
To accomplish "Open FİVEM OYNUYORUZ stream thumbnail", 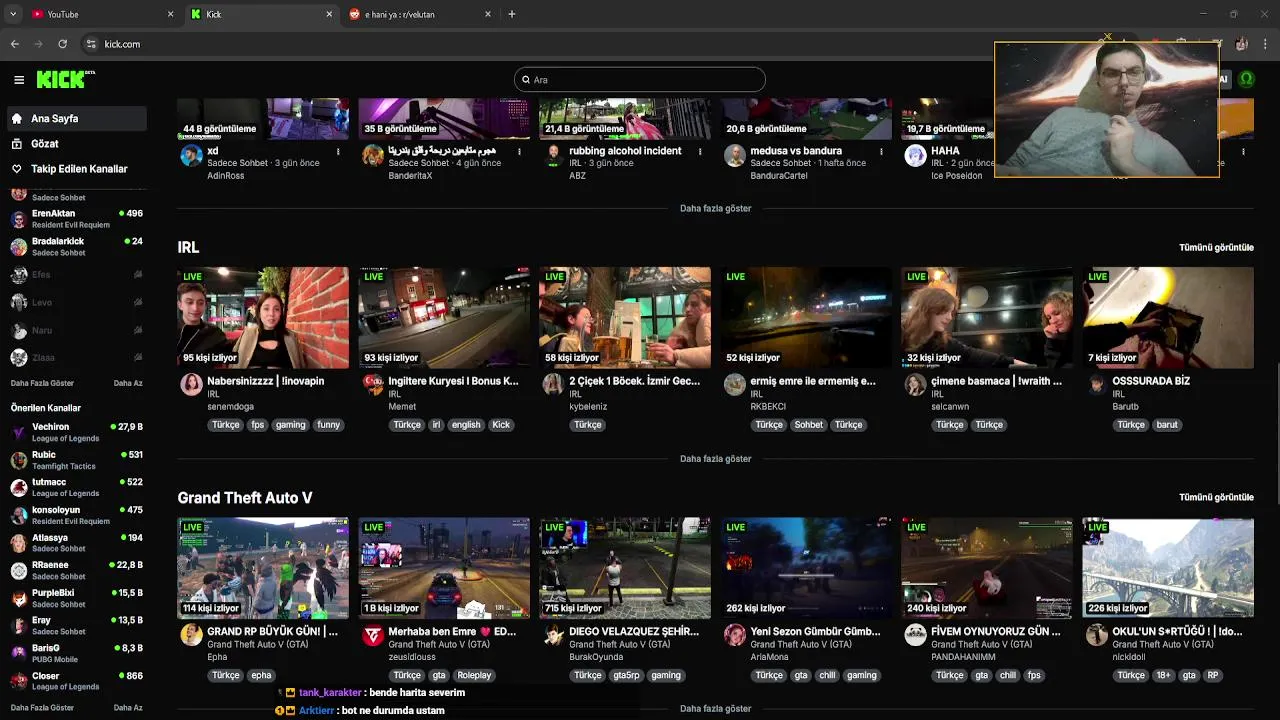I will pyautogui.click(x=987, y=568).
